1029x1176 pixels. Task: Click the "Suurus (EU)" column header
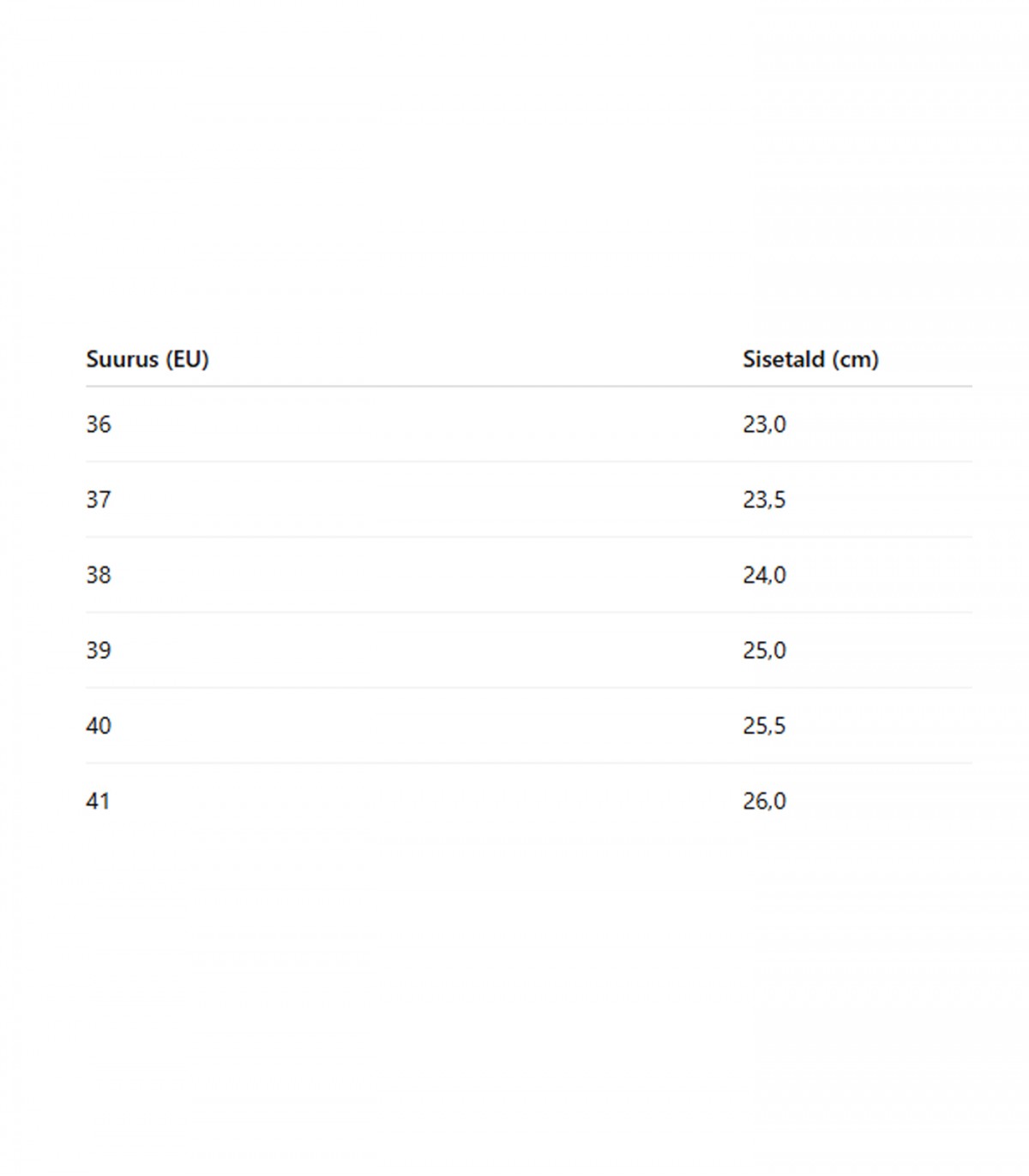click(147, 359)
